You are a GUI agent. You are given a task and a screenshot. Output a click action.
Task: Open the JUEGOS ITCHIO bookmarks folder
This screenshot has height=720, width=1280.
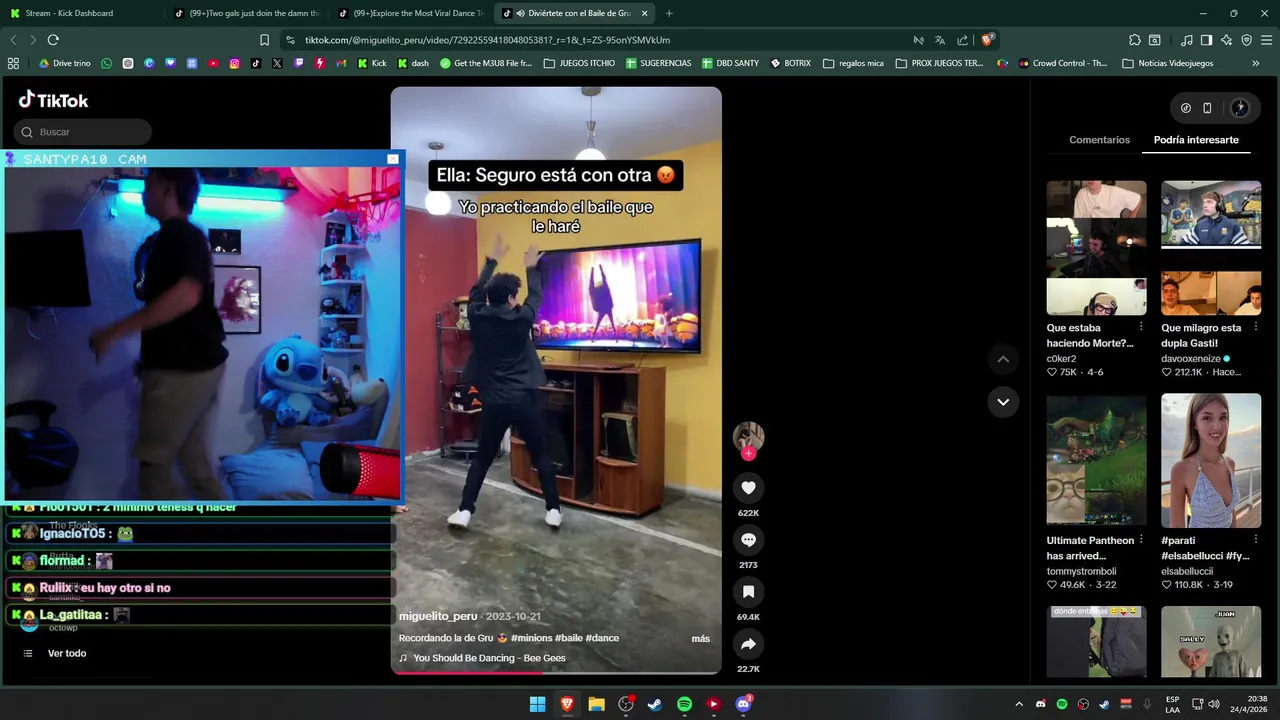tap(579, 63)
